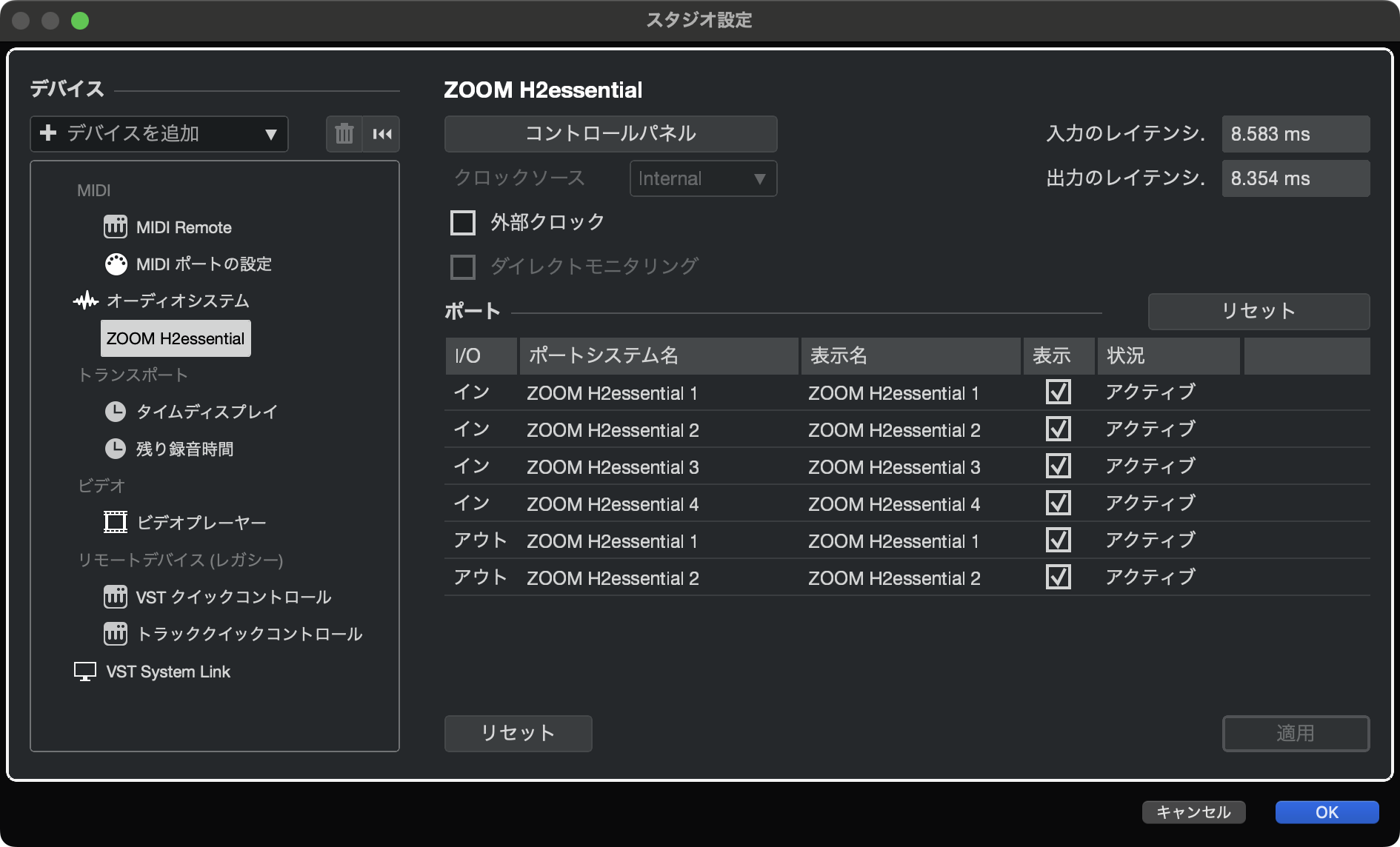Click the 表示名 column header
This screenshot has height=847, width=1400.
911,356
